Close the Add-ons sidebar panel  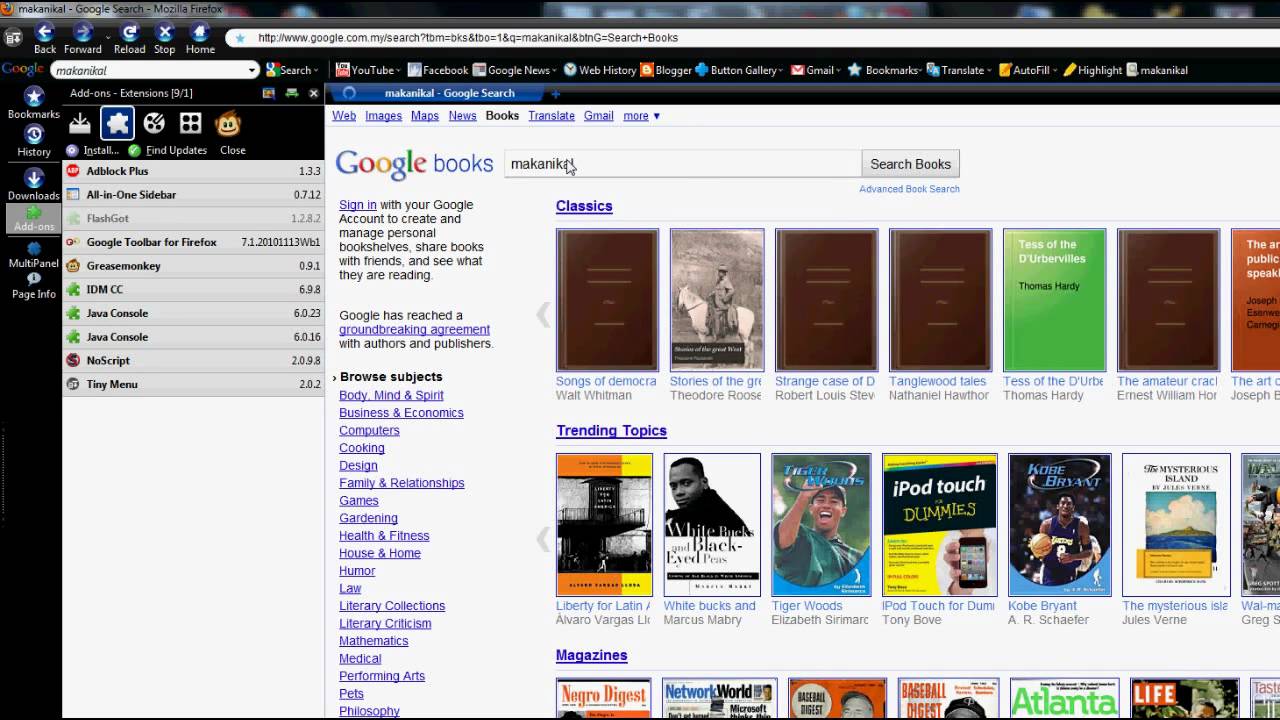point(313,93)
